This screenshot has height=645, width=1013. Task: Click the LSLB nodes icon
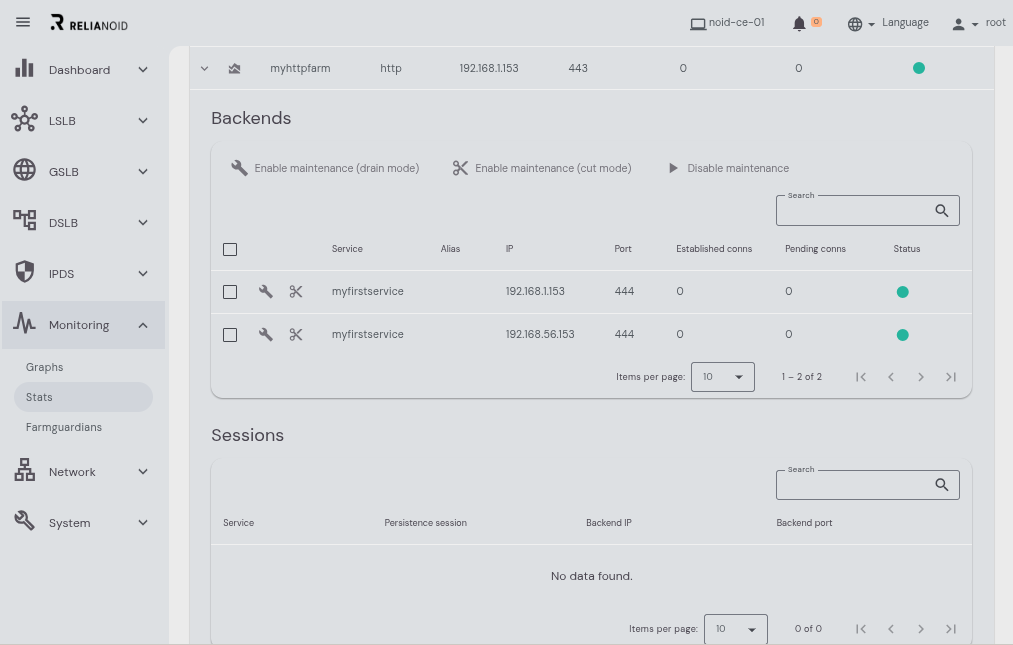point(25,120)
